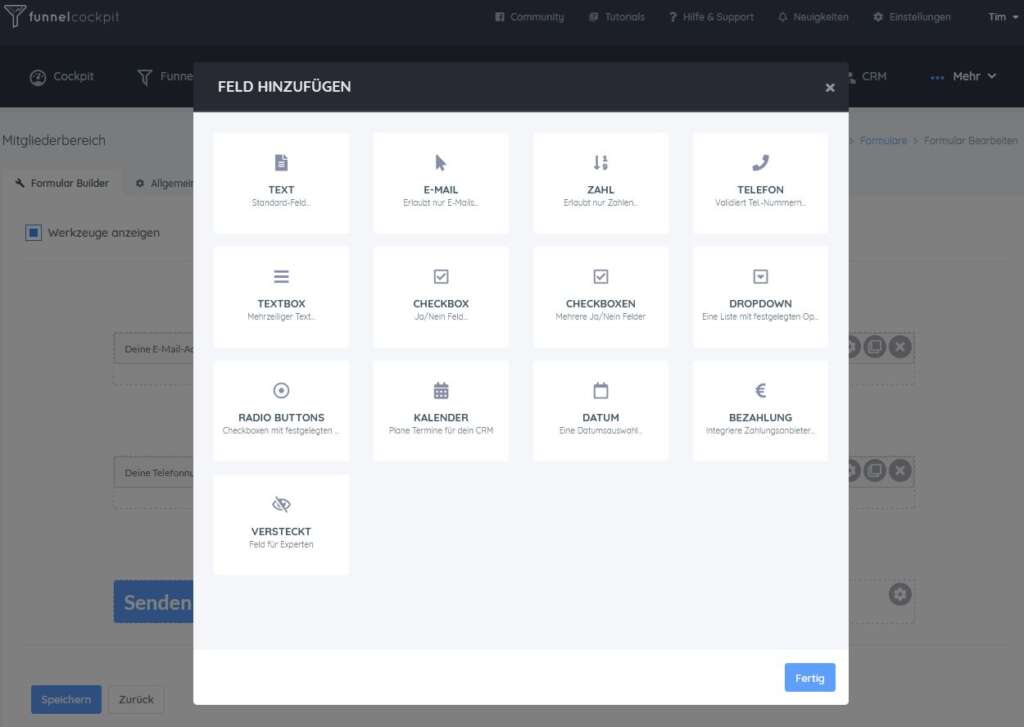
Task: Click the 'Plane Termine für dein CRM' text
Action: coord(441,430)
